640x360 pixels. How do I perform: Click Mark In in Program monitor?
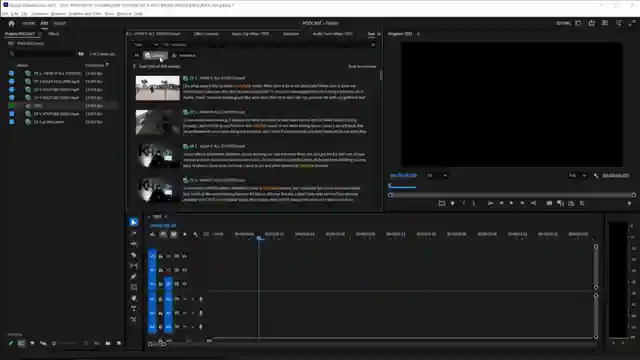pyautogui.click(x=463, y=203)
